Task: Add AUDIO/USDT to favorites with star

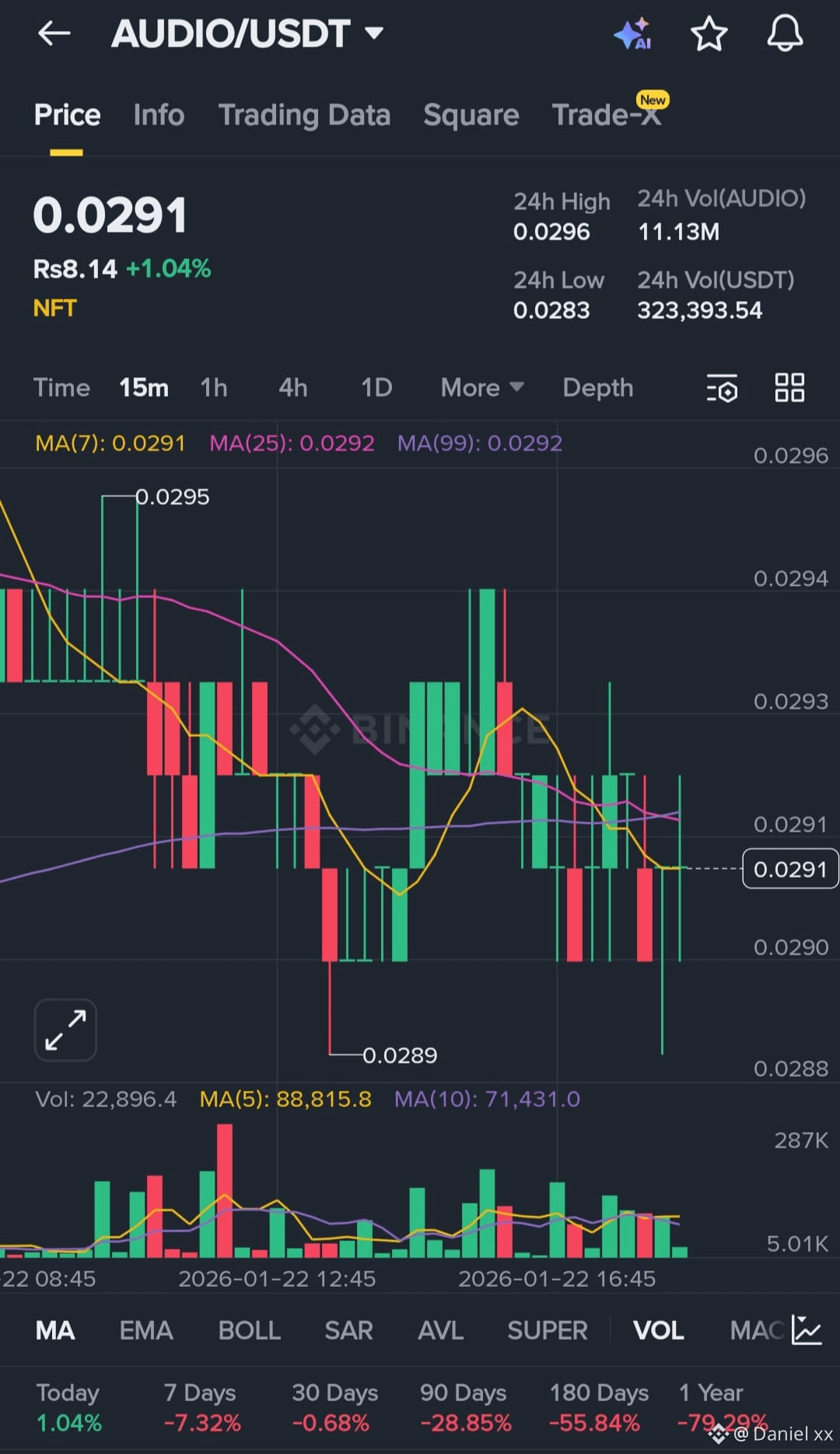Action: (x=709, y=33)
